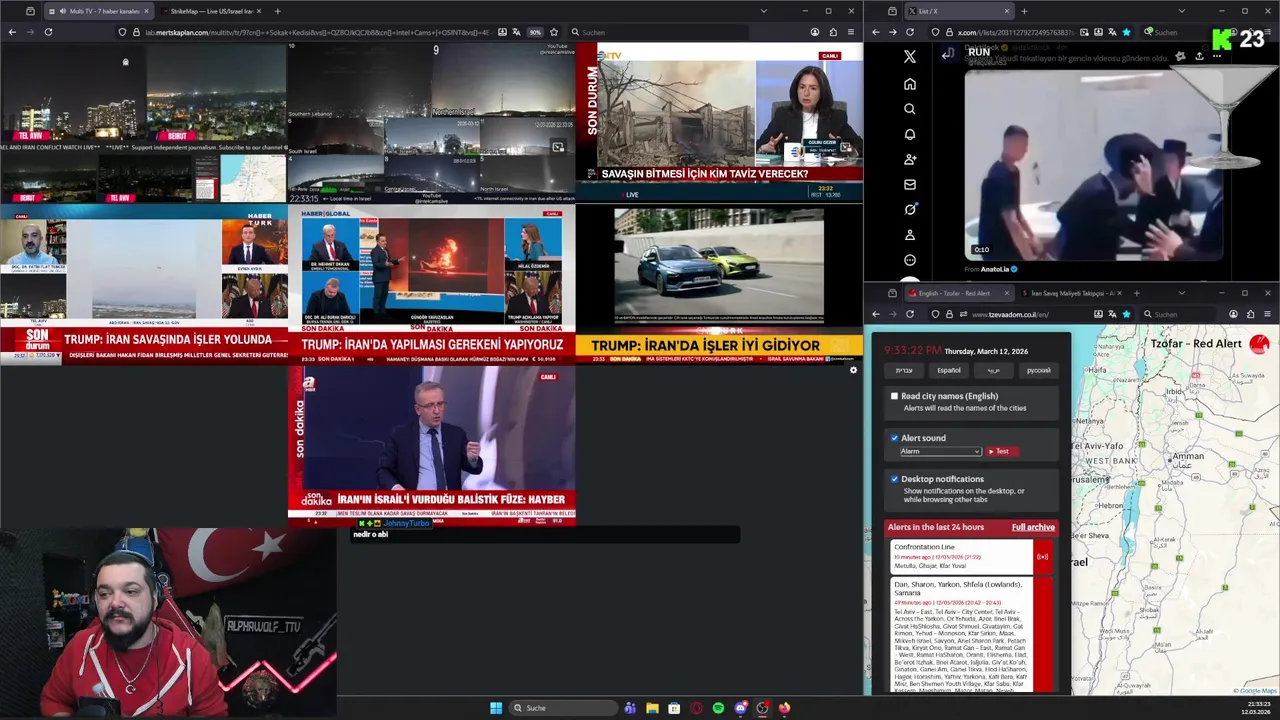Click Windows taskbar Suche search box

coord(562,708)
